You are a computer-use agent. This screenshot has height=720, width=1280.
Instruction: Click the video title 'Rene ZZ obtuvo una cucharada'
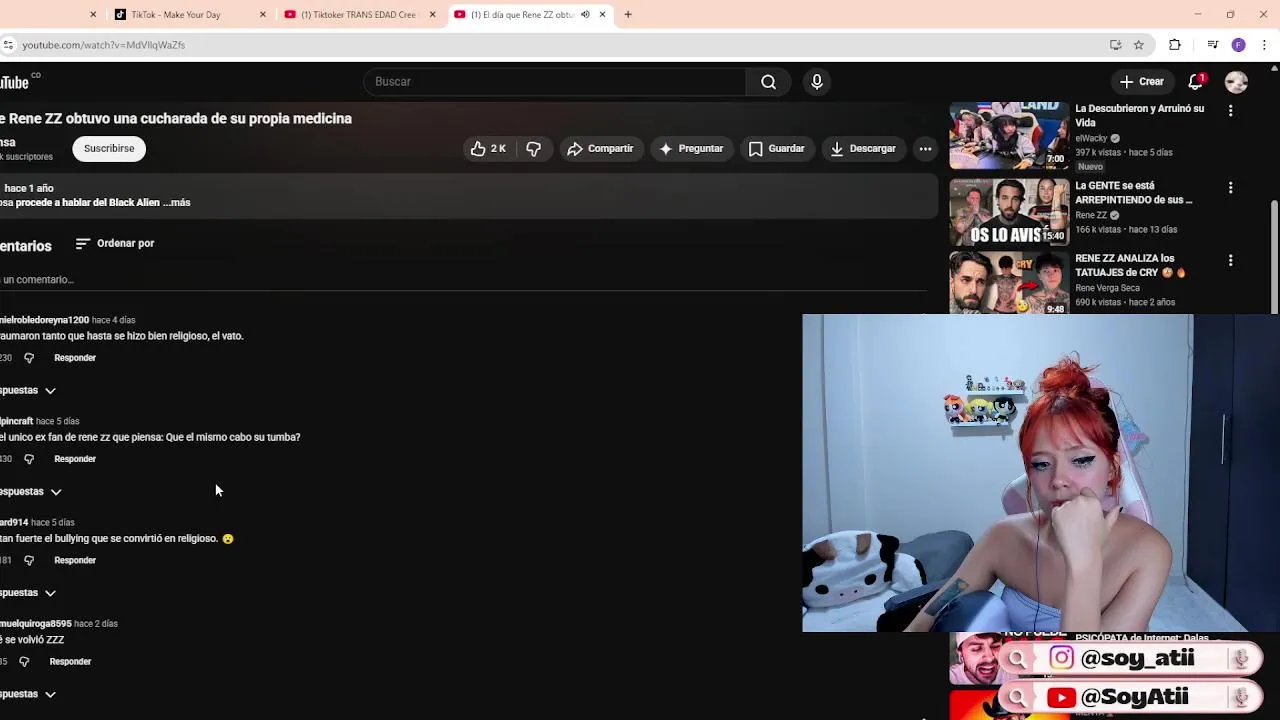click(x=176, y=118)
